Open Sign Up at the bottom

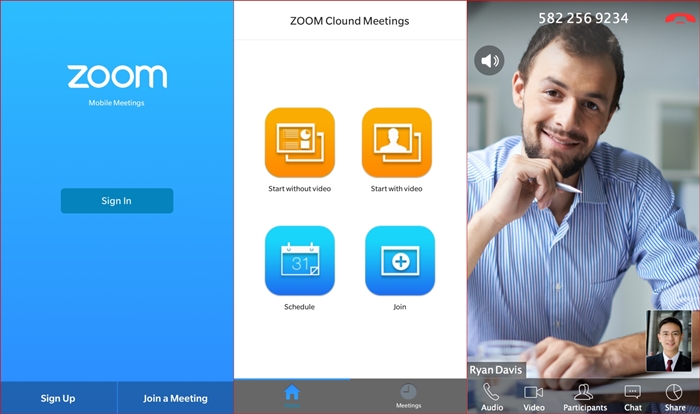click(58, 398)
